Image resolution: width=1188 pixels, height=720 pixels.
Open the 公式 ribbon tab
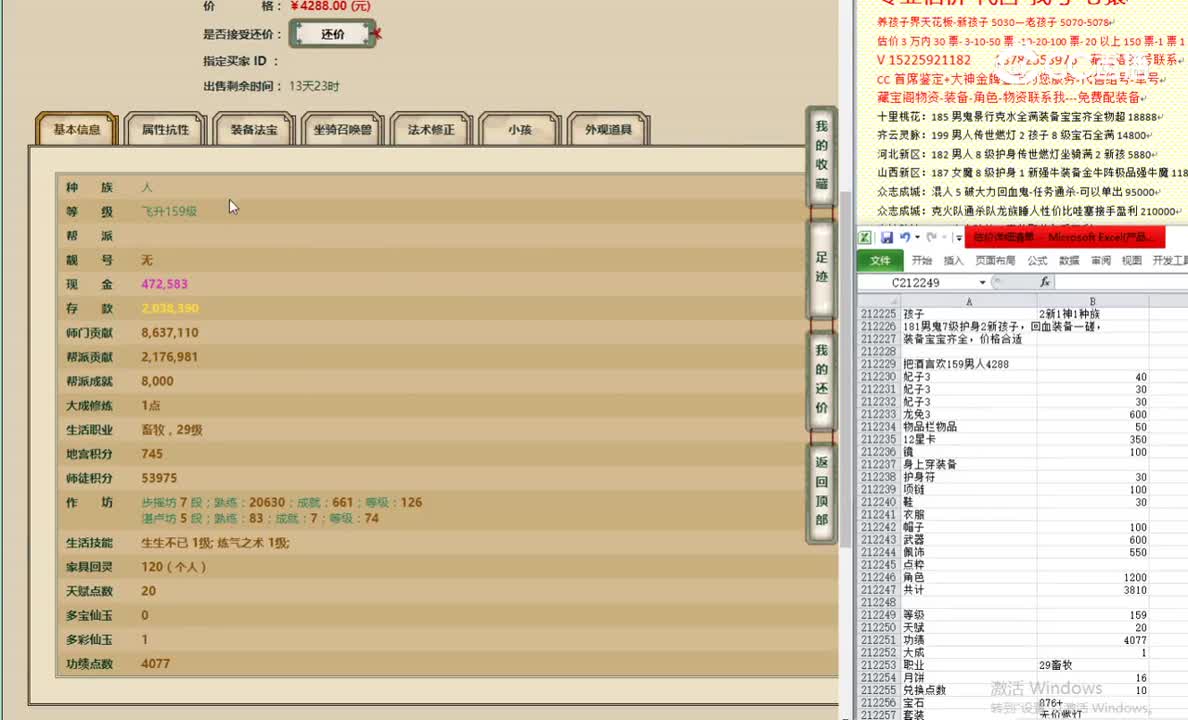pyautogui.click(x=1036, y=261)
